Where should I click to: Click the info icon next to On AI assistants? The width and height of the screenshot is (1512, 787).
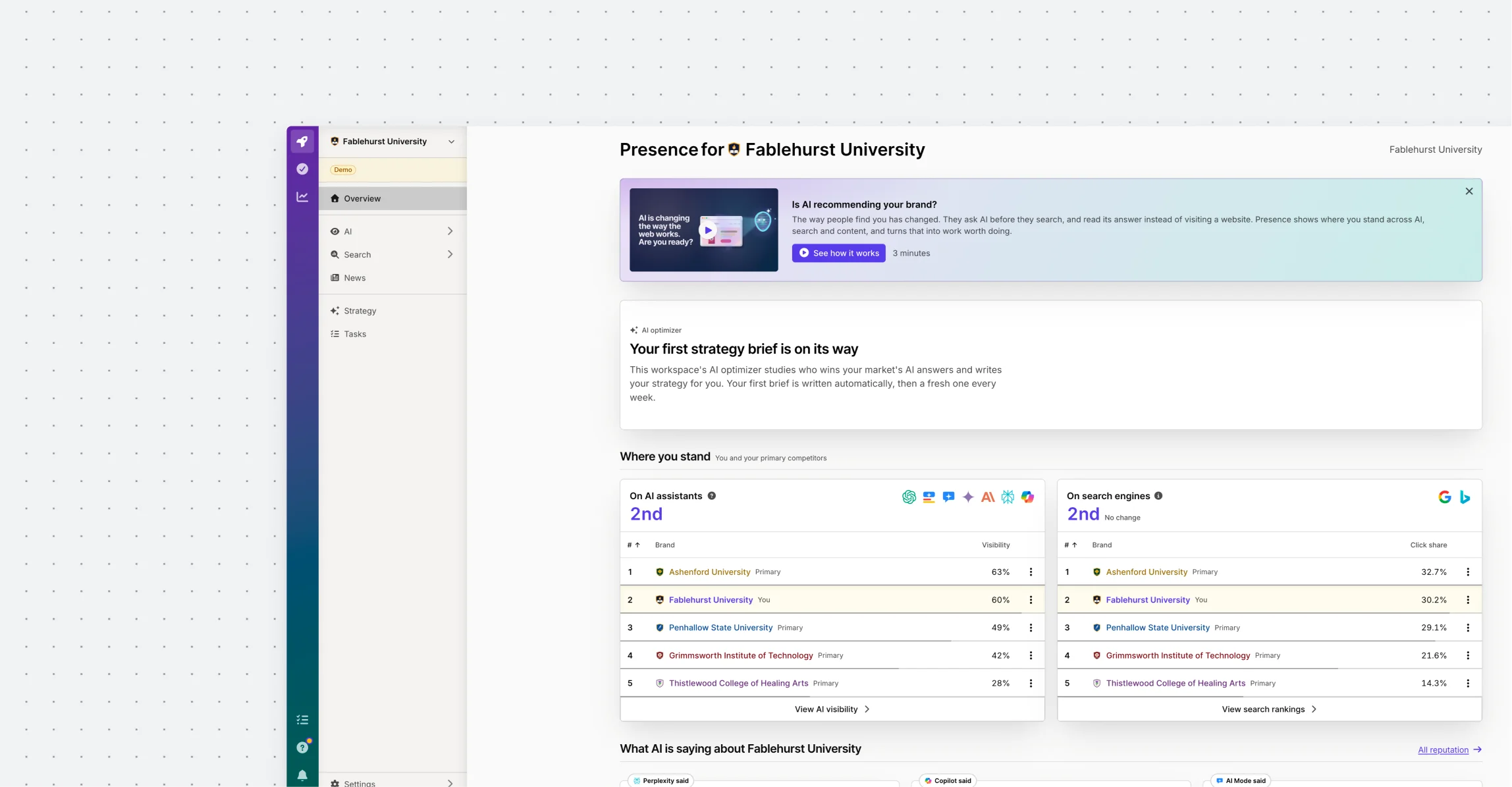coord(711,496)
